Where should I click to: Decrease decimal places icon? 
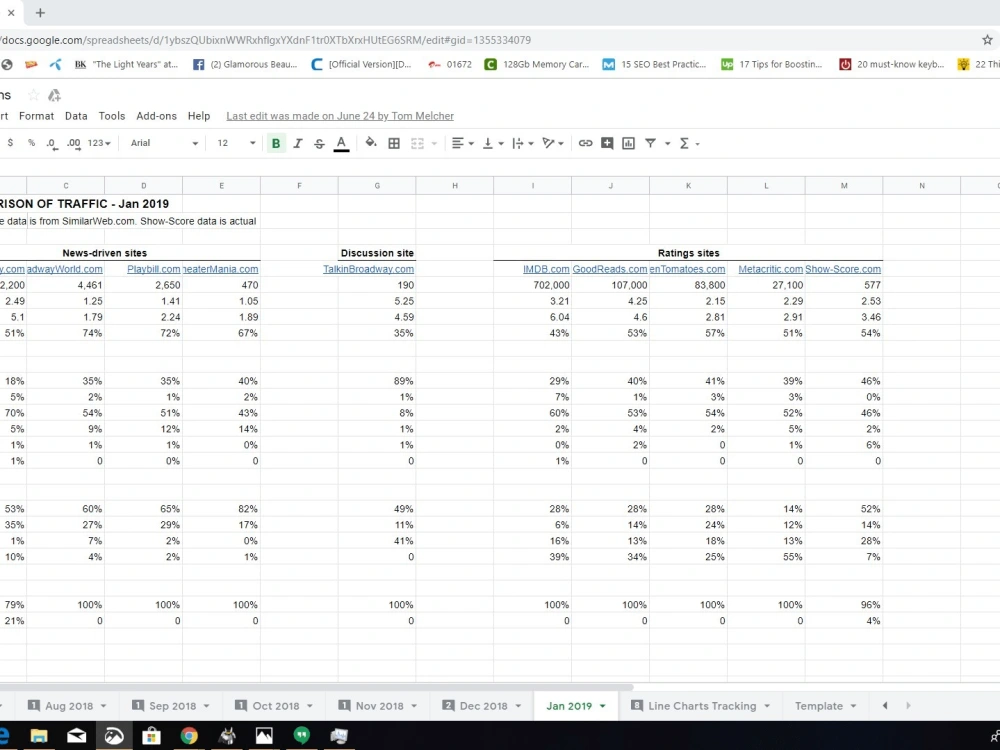pyautogui.click(x=52, y=143)
